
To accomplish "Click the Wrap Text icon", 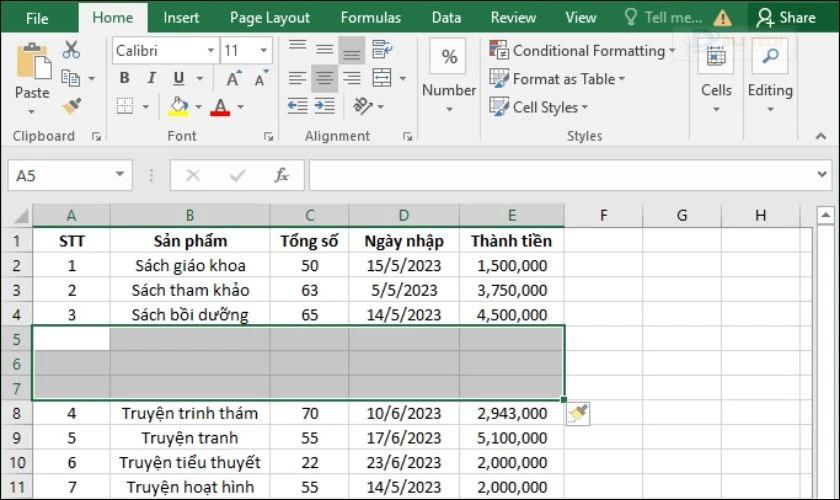I will 382,49.
